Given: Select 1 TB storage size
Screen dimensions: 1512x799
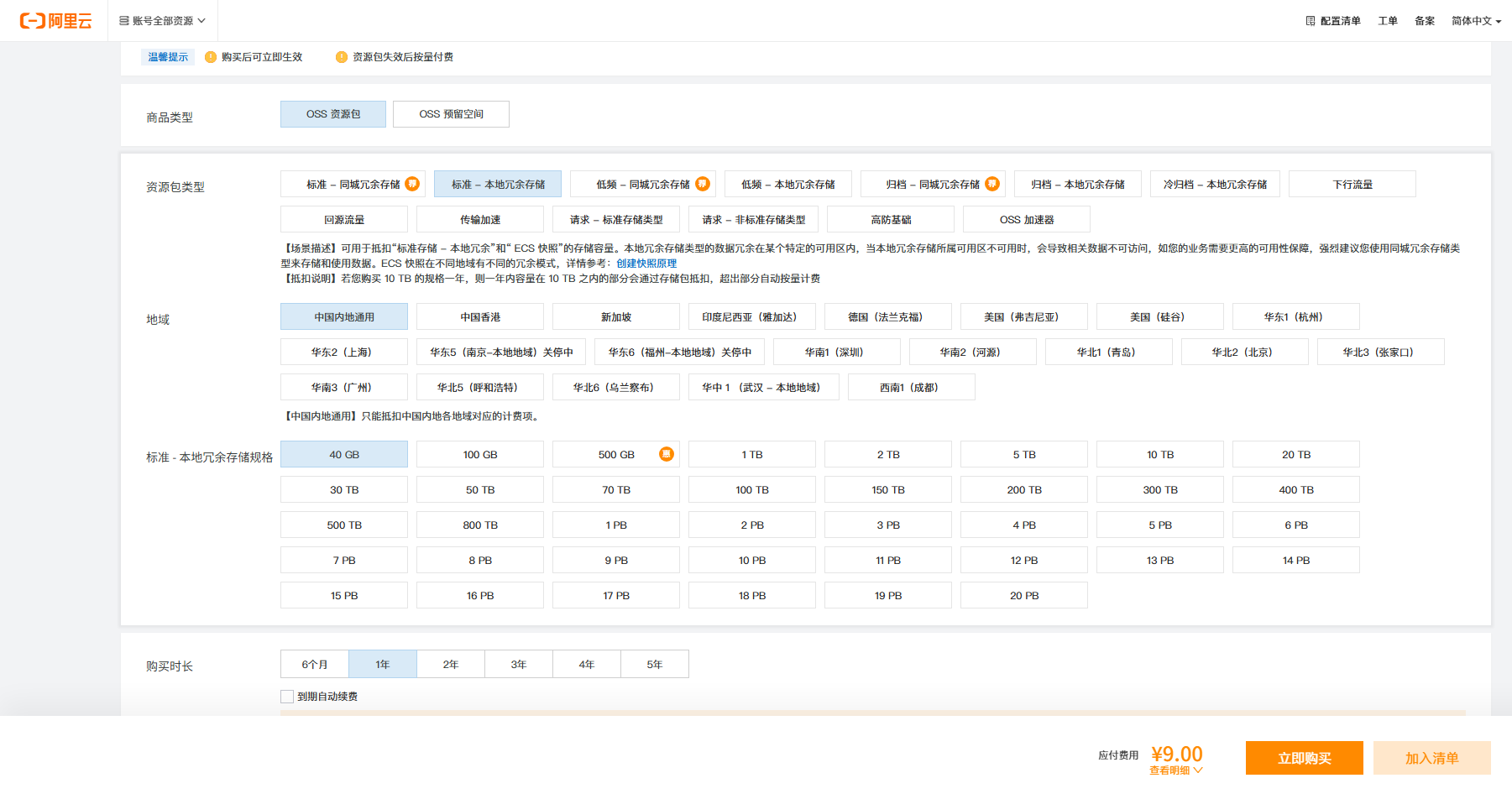Looking at the screenshot, I should click(x=752, y=454).
